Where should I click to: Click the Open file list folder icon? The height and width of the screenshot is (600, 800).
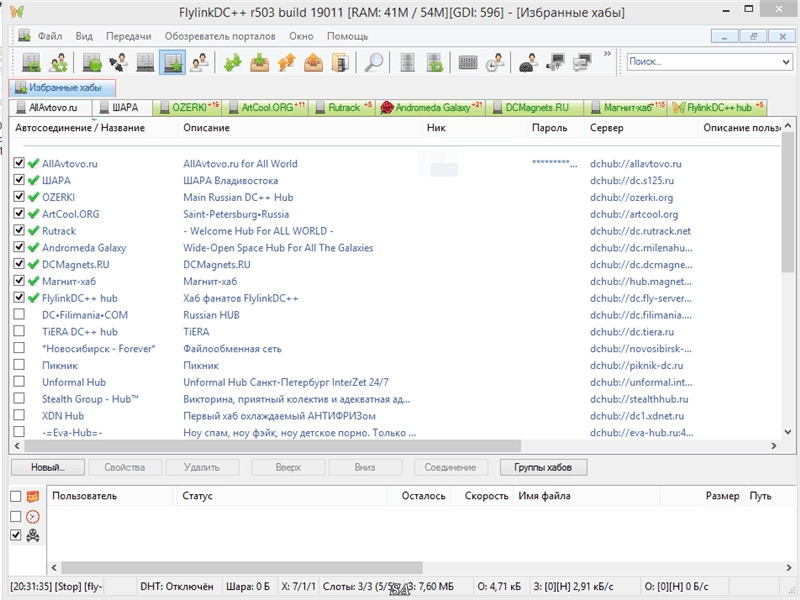click(340, 62)
